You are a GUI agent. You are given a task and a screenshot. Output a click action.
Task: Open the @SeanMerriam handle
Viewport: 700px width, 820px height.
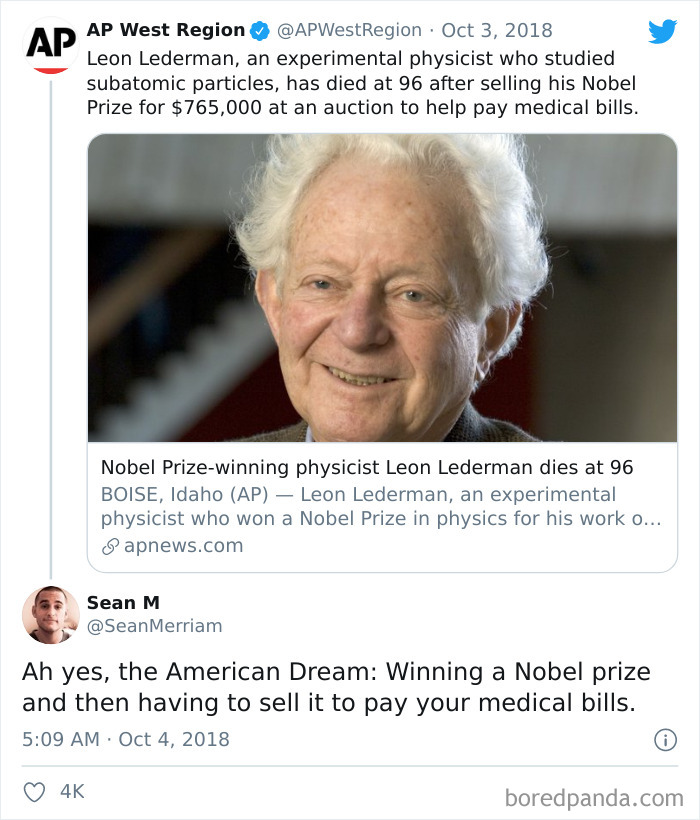pyautogui.click(x=155, y=625)
